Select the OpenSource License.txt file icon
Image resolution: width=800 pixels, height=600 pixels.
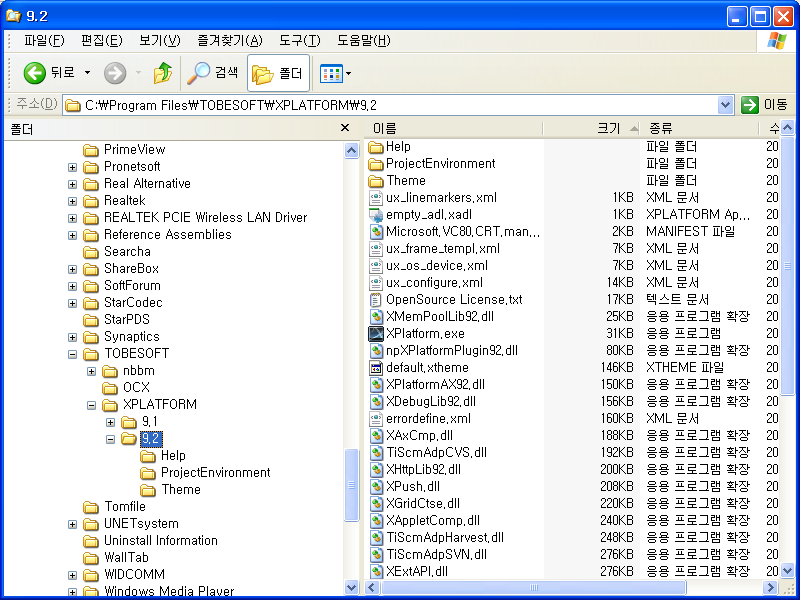[x=376, y=300]
